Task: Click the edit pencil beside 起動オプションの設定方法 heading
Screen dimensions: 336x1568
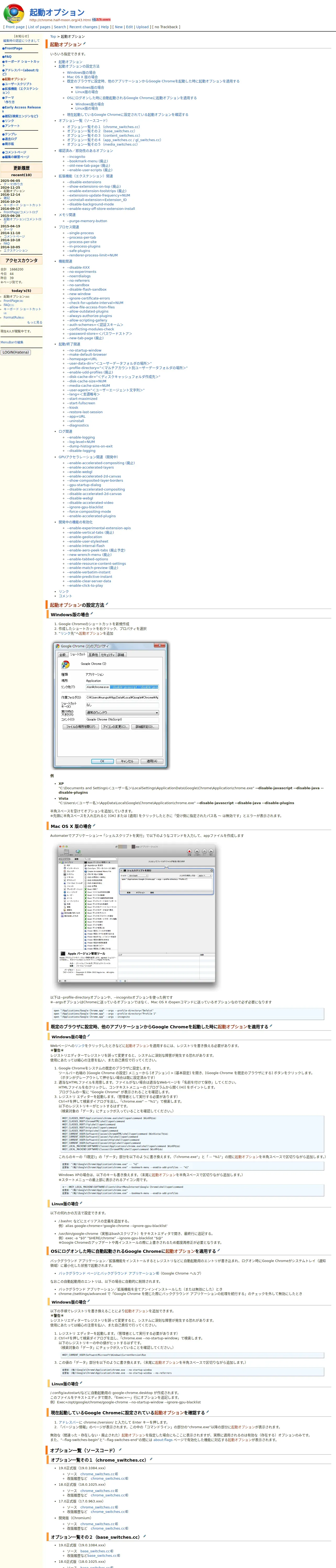Action: (x=107, y=604)
